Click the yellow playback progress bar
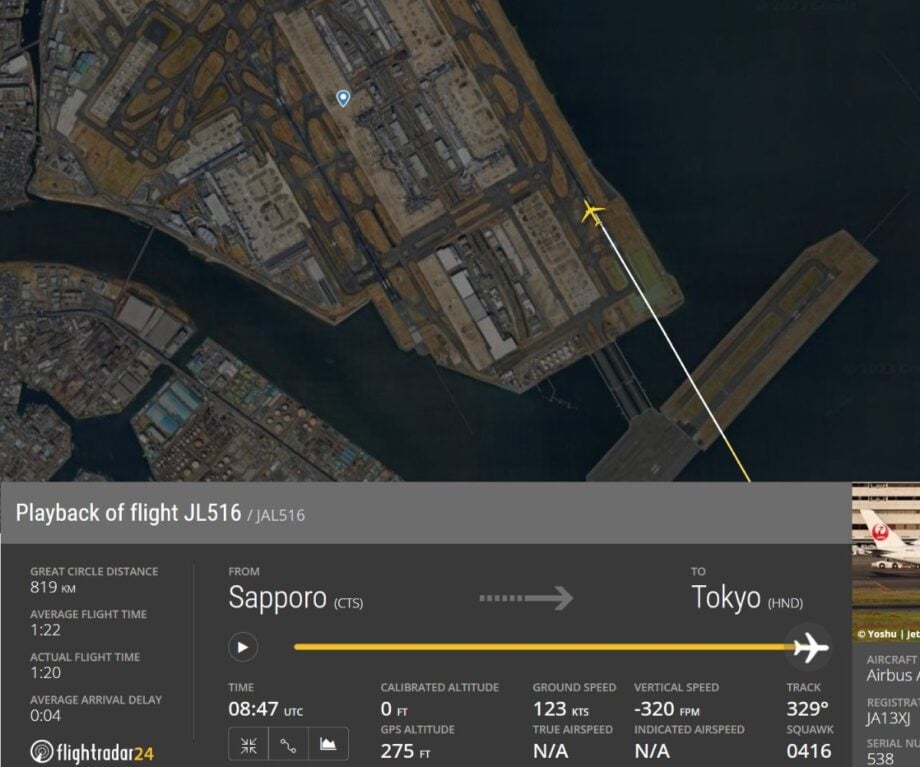The width and height of the screenshot is (920, 767). click(540, 647)
